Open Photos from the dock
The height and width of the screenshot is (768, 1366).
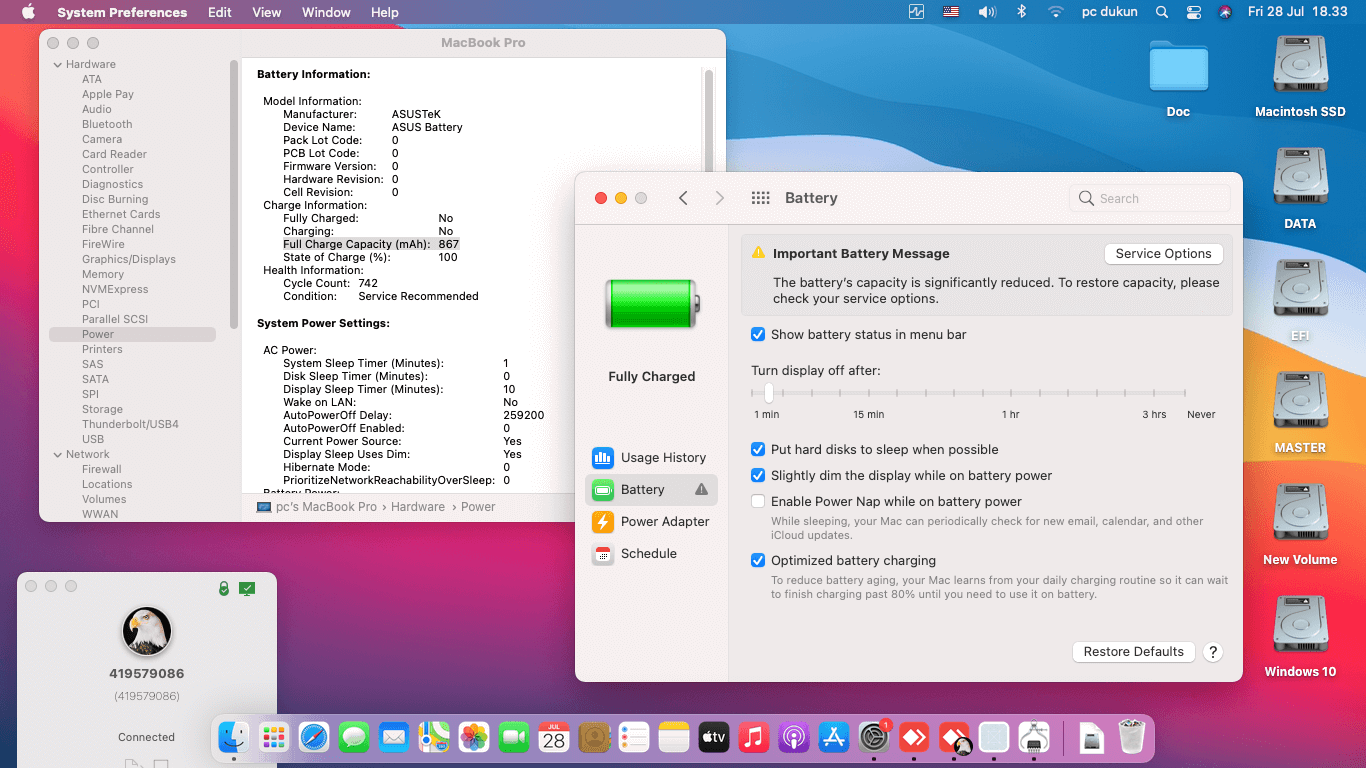click(x=474, y=738)
